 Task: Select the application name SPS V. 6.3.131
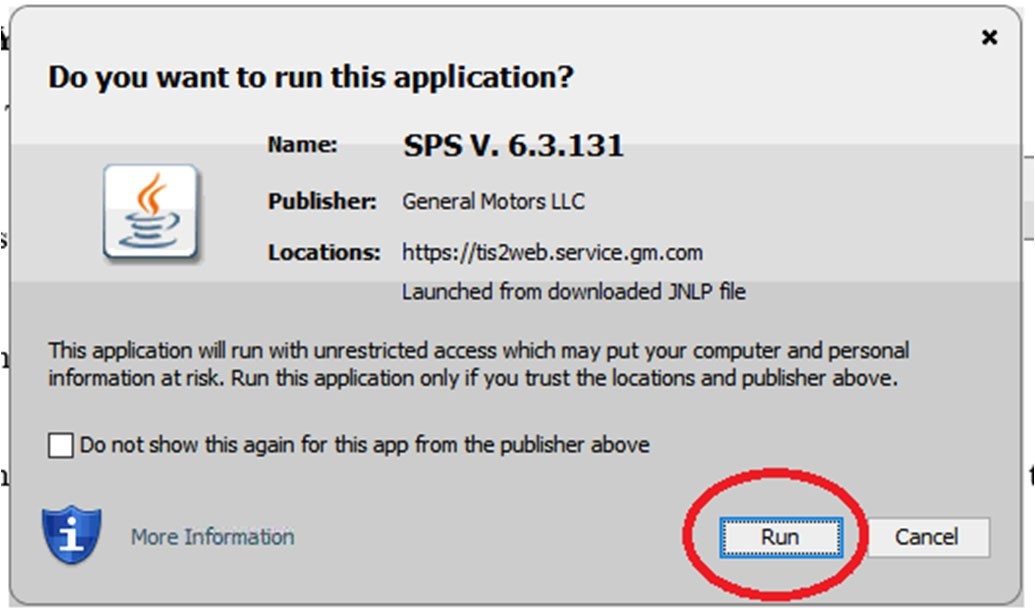tap(513, 146)
